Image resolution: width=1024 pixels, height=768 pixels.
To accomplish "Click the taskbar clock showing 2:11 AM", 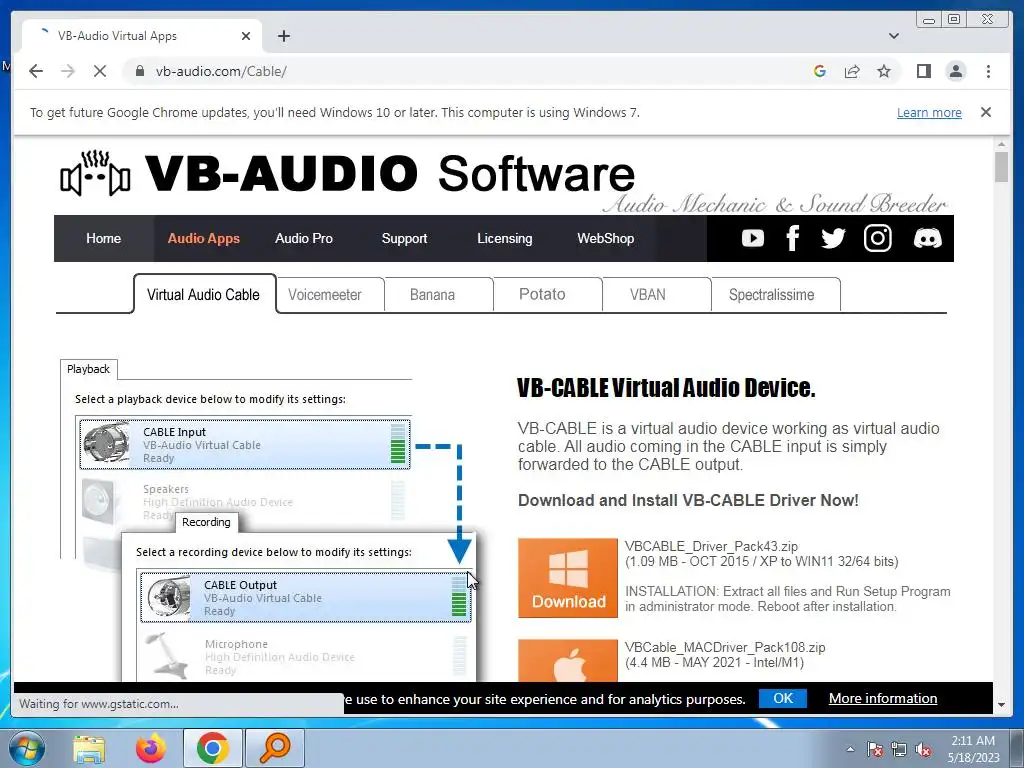I will click(974, 749).
